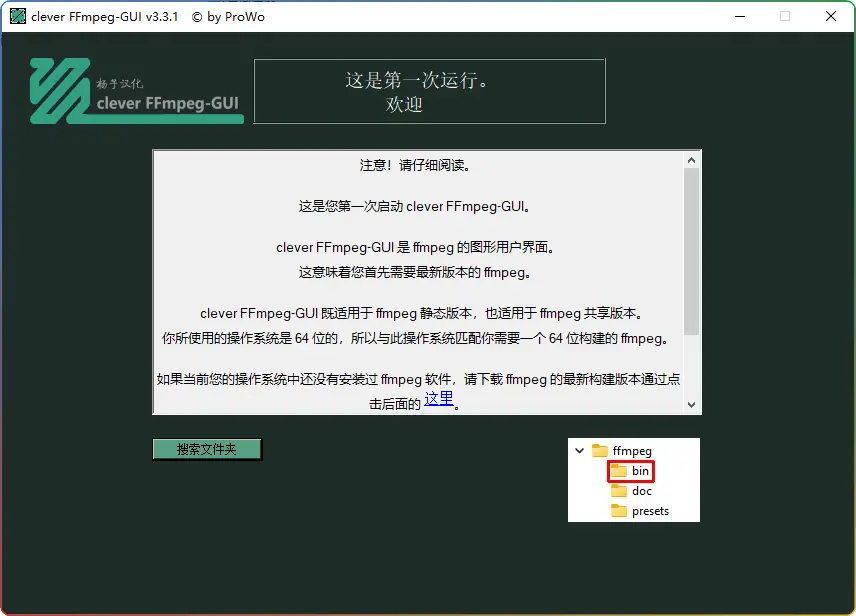
Task: Click the clever FFmpeg-GUI logo graphic
Action: tap(135, 90)
